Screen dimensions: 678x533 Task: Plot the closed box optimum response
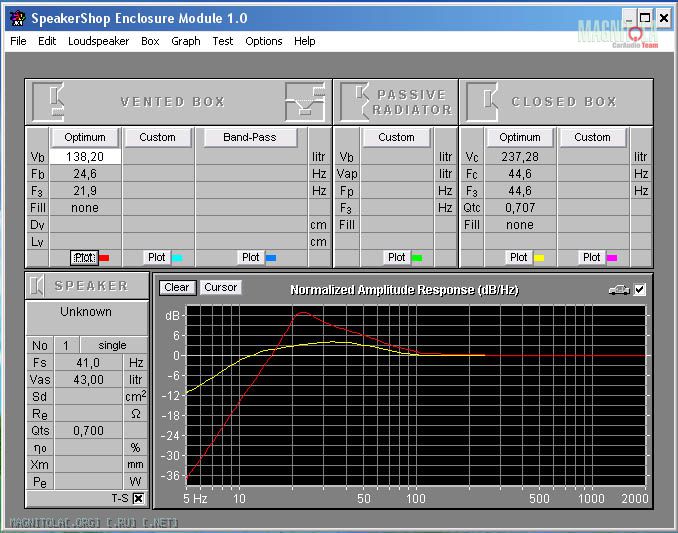point(518,258)
